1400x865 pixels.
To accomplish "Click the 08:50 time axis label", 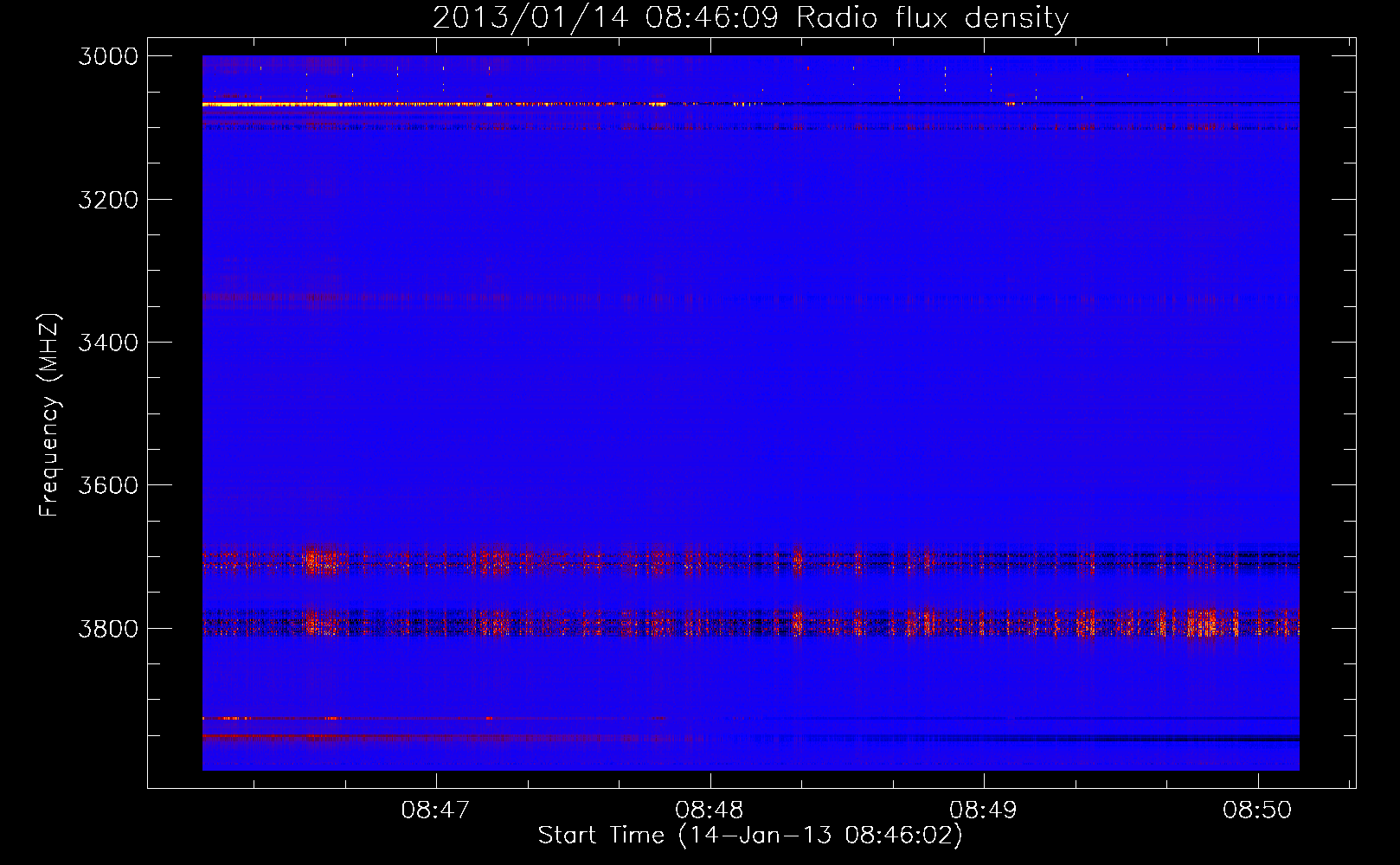I will pos(1257,810).
